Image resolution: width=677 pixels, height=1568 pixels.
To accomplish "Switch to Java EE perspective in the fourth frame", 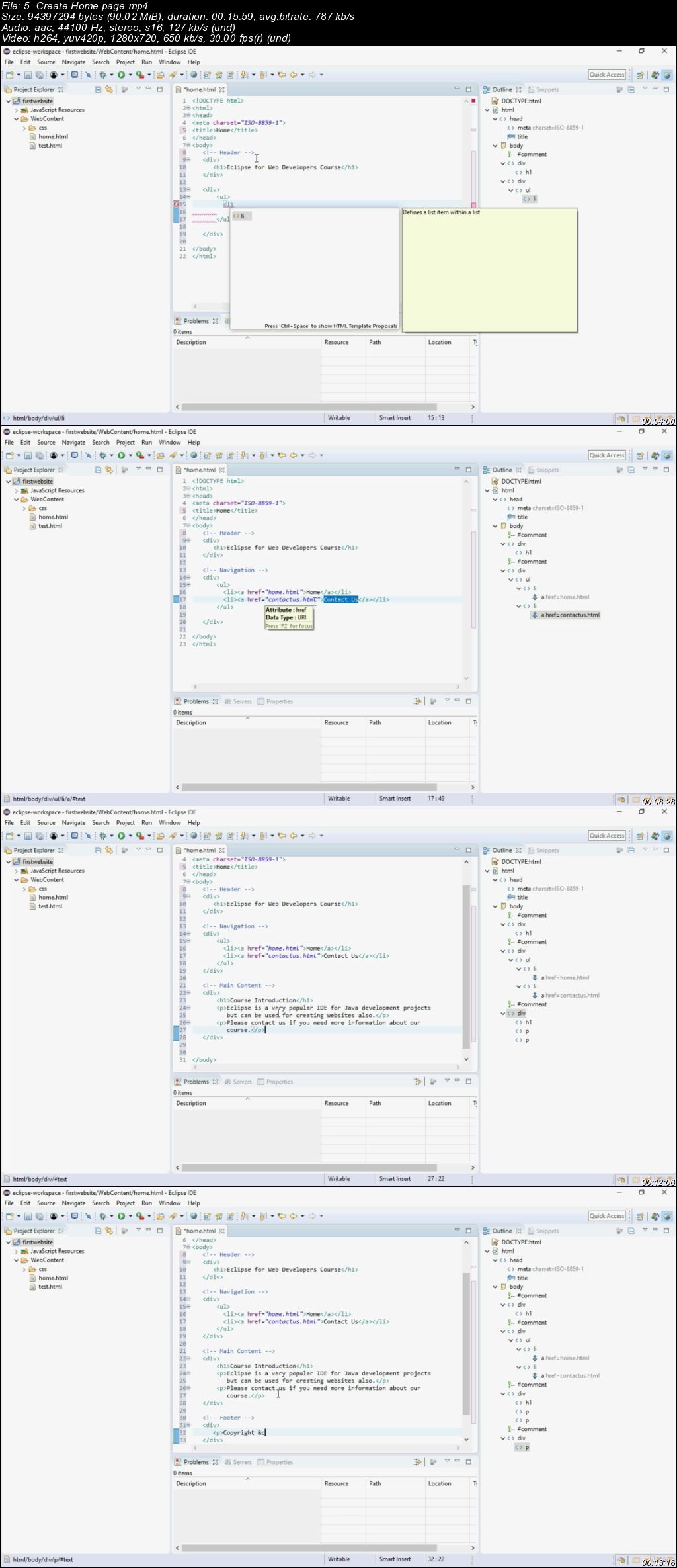I will [655, 1217].
